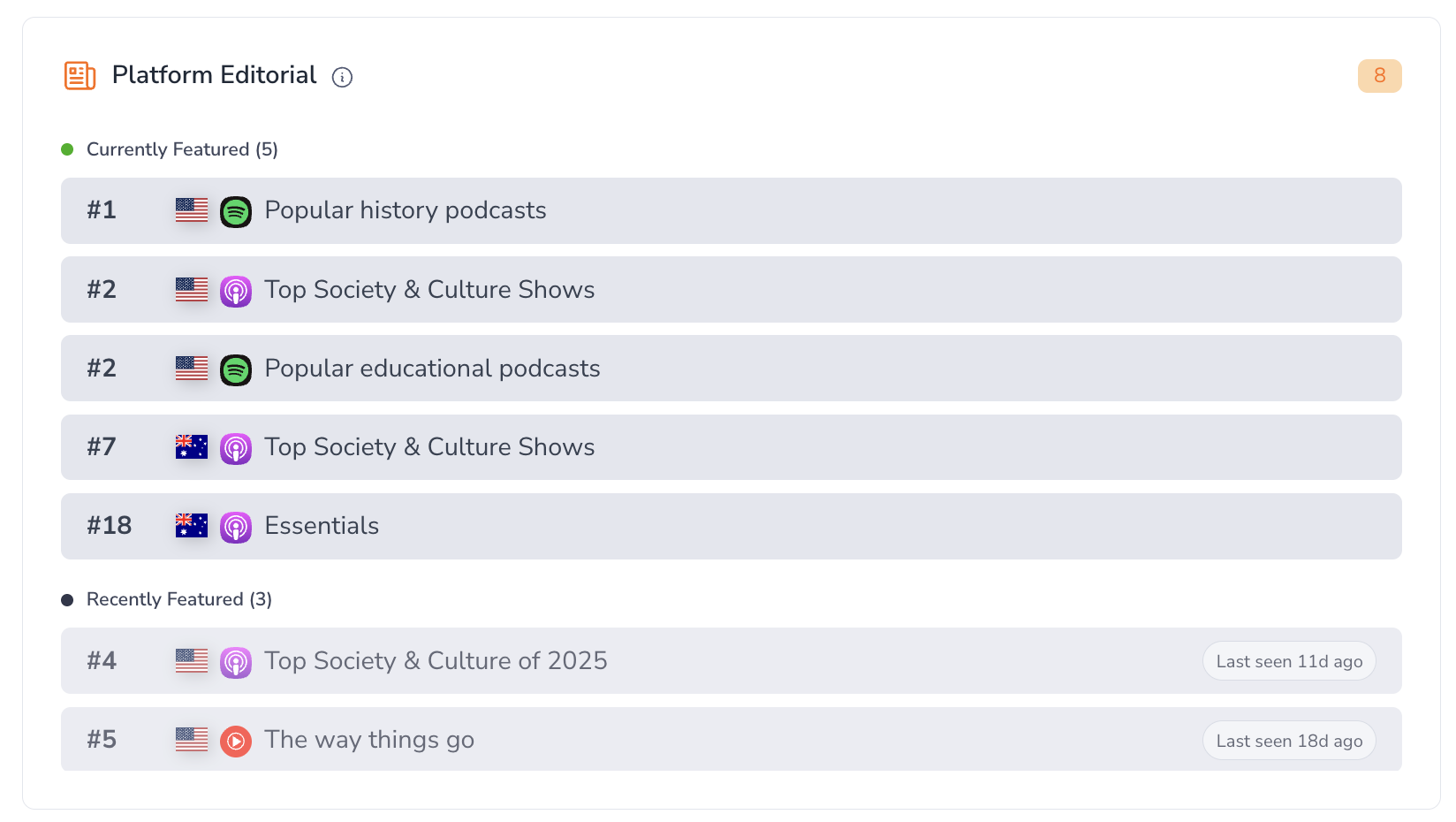This screenshot has width=1456, height=822.
Task: Collapse the Currently Featured (5) section
Action: pyautogui.click(x=182, y=149)
